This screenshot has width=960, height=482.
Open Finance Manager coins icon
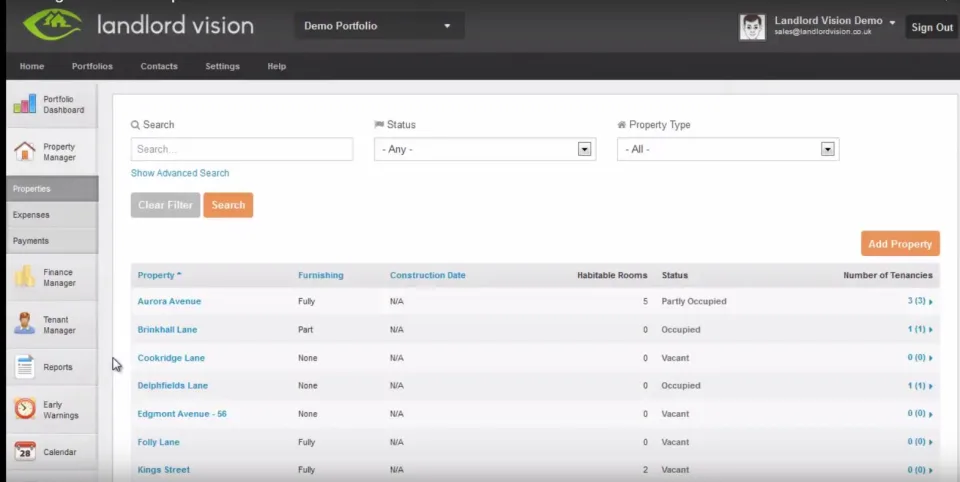pyautogui.click(x=25, y=277)
